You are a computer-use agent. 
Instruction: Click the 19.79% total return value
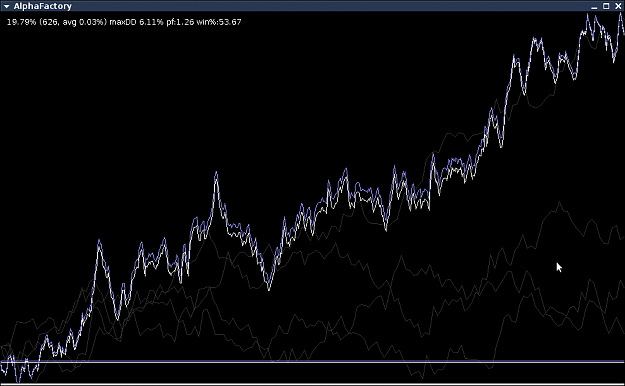(x=22, y=22)
